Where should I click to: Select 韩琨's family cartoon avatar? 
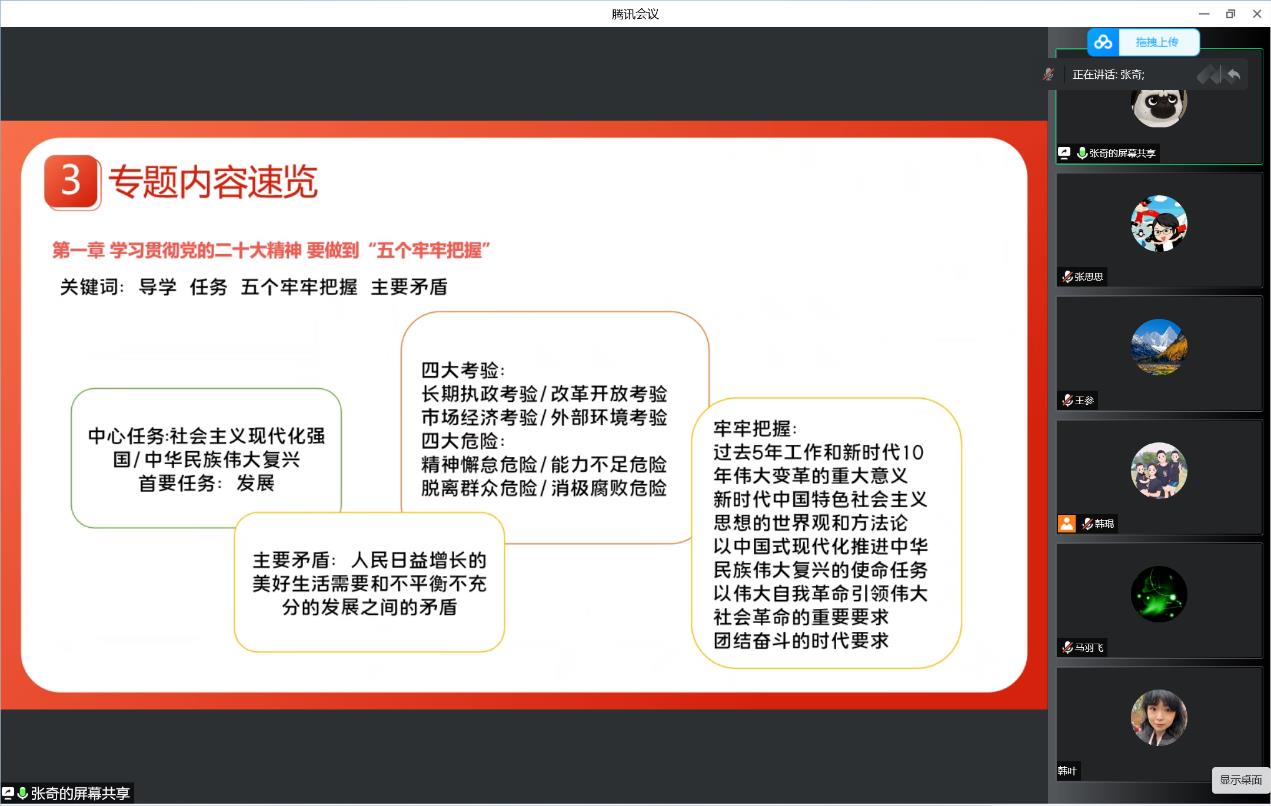pos(1158,470)
